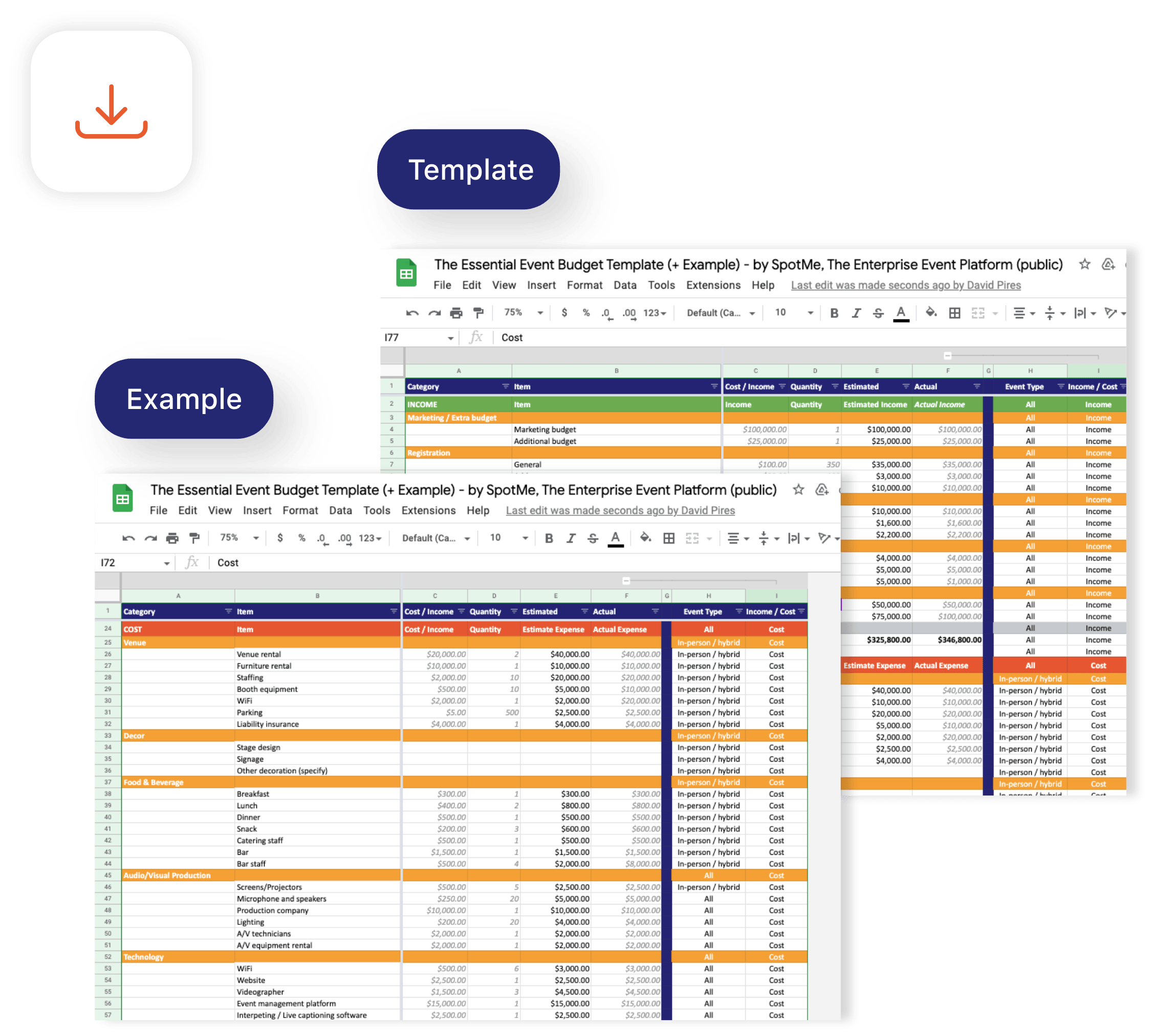Apply bold in the Template window toolbar
Screen dimensions: 1152x1036
click(x=834, y=313)
